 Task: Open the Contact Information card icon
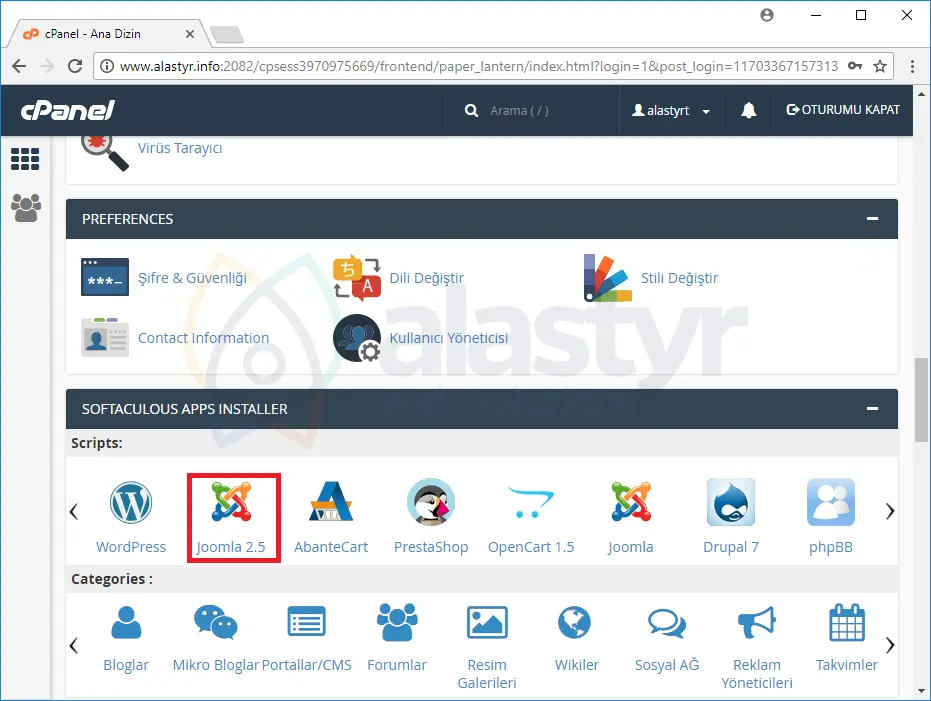pos(104,337)
